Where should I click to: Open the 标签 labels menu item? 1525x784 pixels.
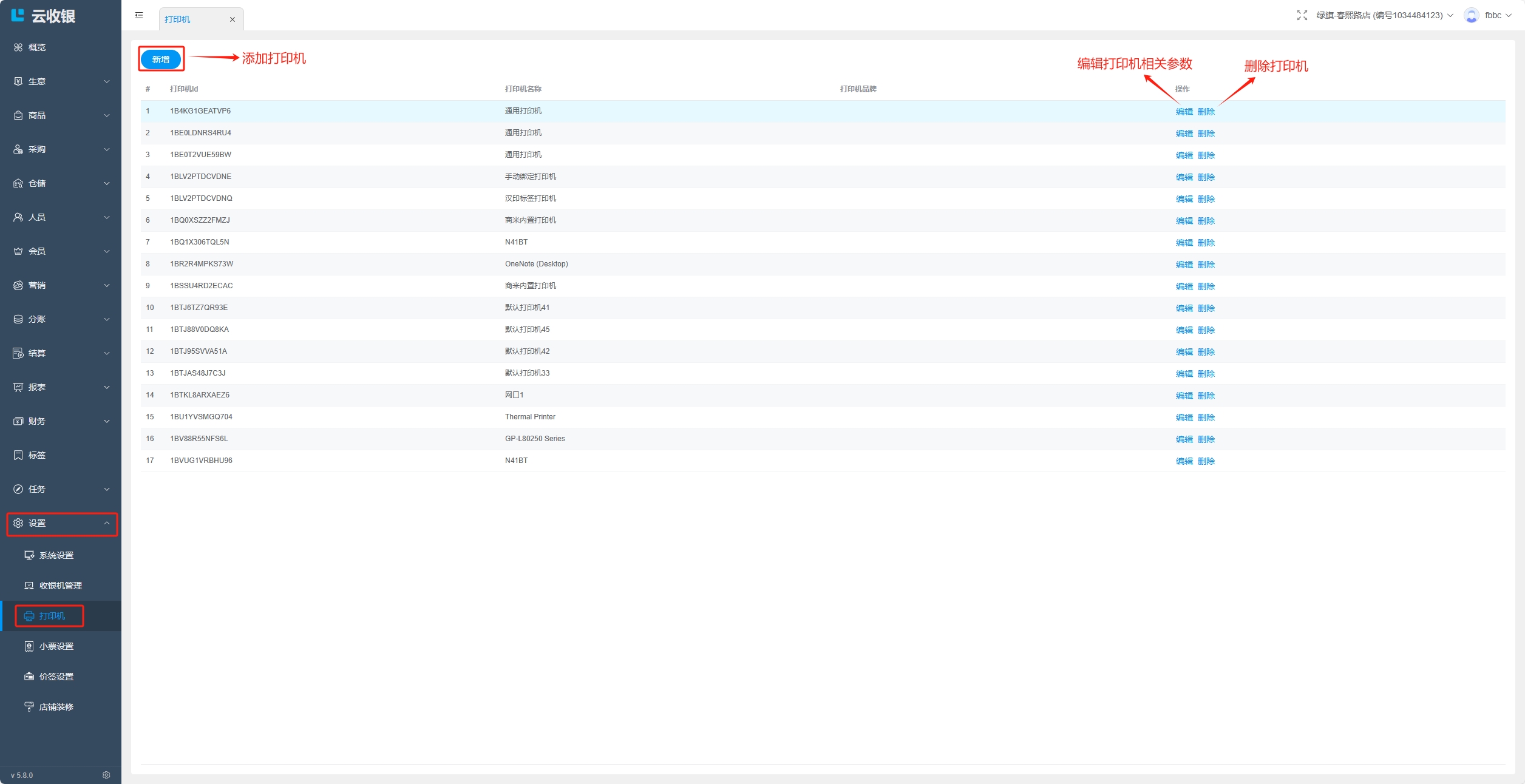pyautogui.click(x=36, y=455)
